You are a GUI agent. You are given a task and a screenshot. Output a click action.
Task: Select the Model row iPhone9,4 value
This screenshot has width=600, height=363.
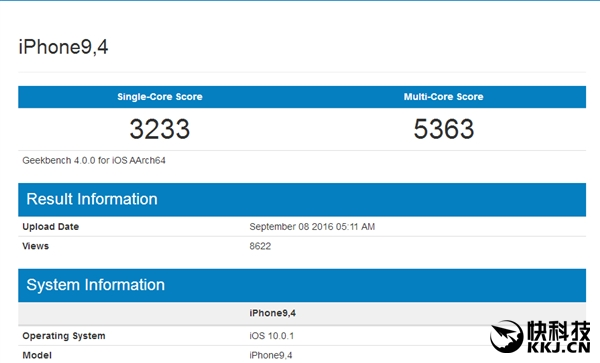coord(271,355)
